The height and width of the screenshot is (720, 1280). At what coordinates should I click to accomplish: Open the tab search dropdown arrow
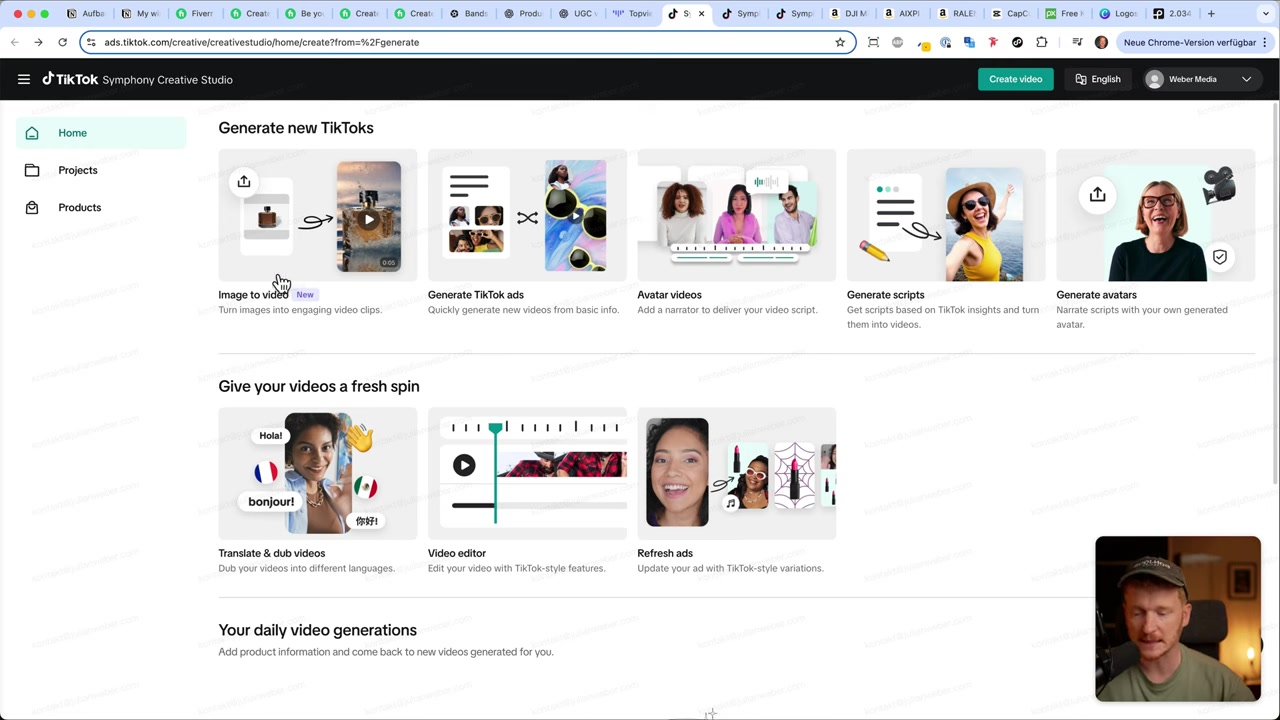tap(1264, 14)
